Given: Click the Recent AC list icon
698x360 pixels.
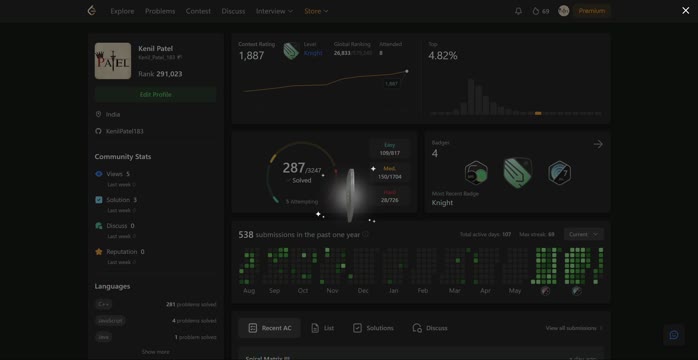Looking at the screenshot, I should 252,328.
